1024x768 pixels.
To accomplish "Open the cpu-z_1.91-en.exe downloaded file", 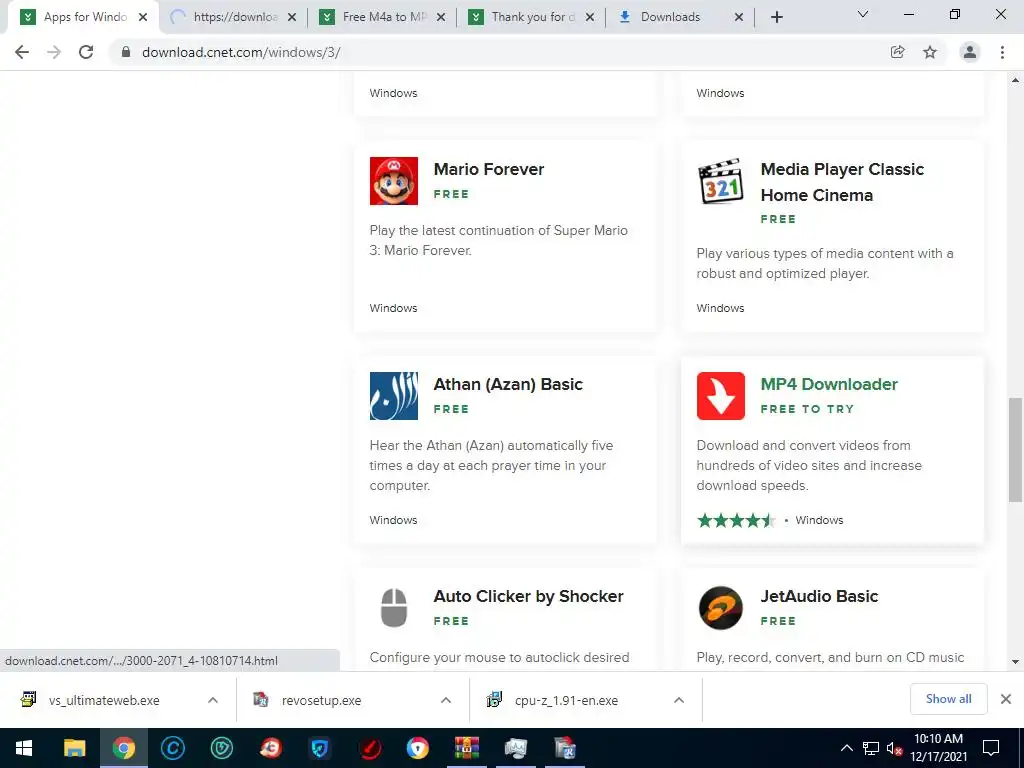I will [x=566, y=700].
